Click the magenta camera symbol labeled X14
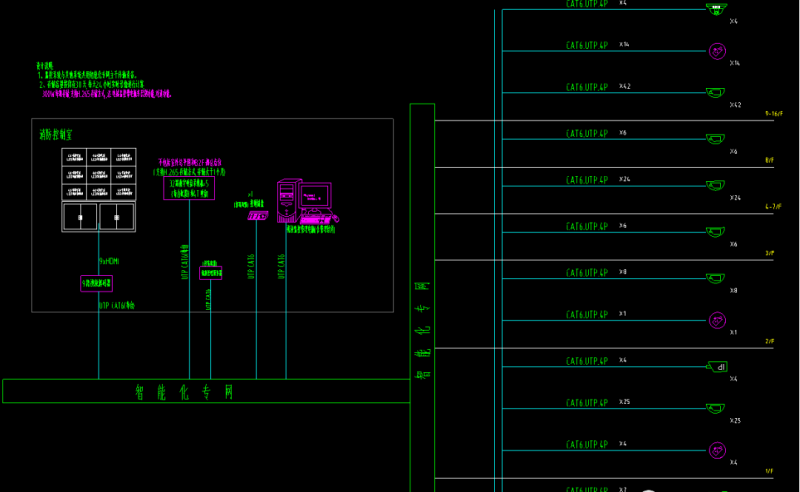800x492 pixels. [716, 50]
